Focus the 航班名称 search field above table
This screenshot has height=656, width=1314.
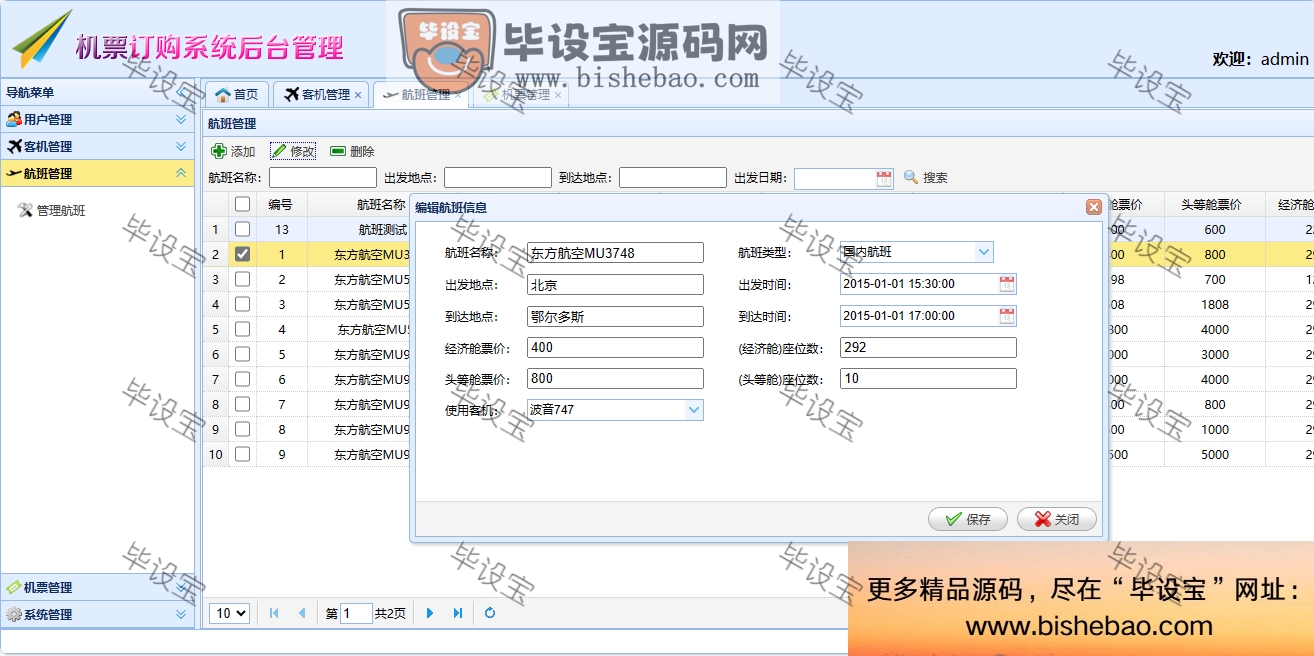323,178
